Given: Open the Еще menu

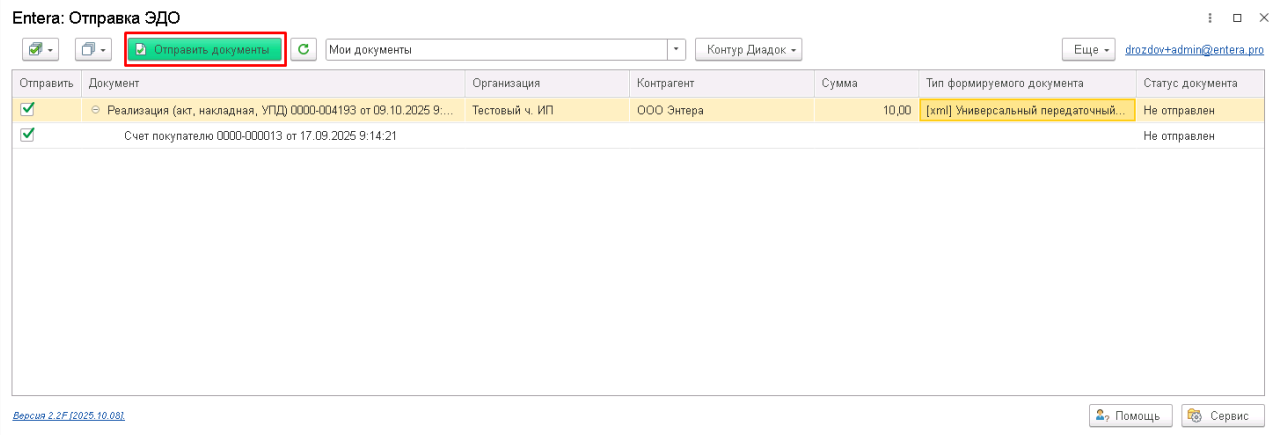Looking at the screenshot, I should [1088, 49].
